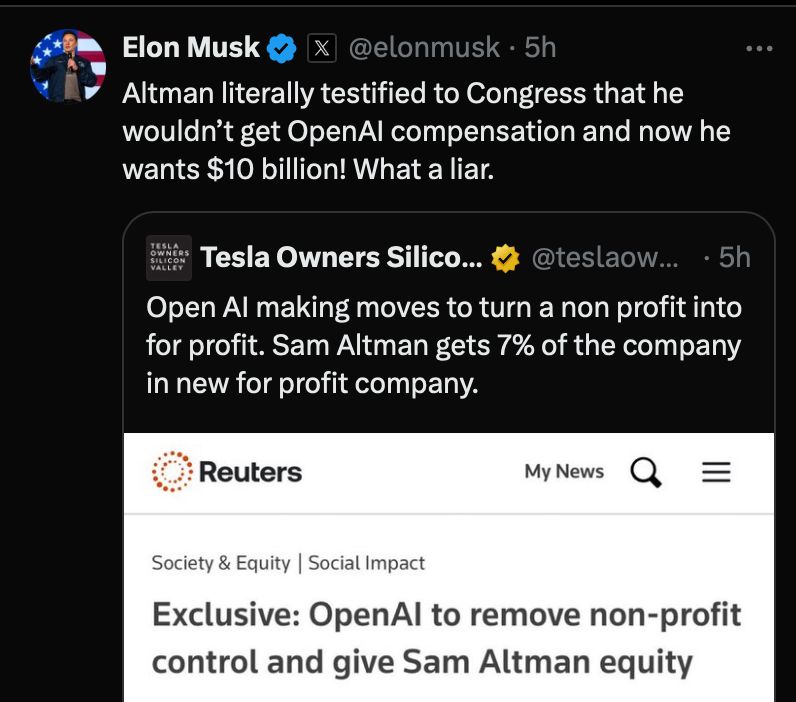The width and height of the screenshot is (796, 702).
Task: Open the Reuters hamburger menu
Action: coord(716,472)
